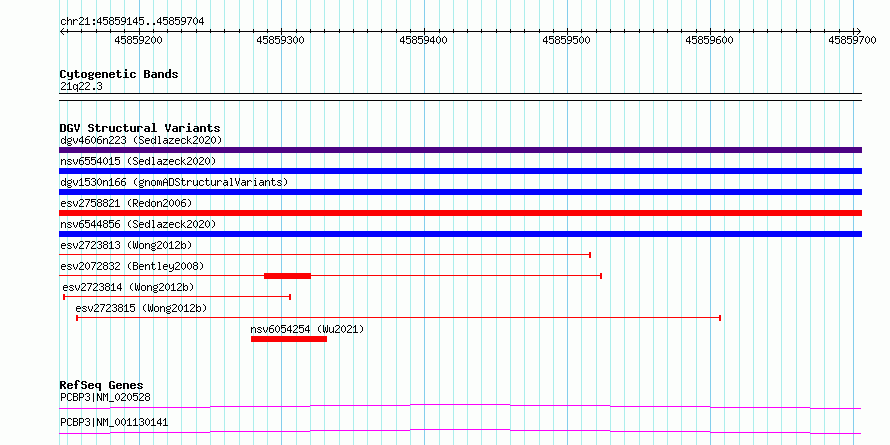Open dgv1530n166 (gnomADStructuralVariants) label
Viewport: 890px width, 445px height.
[174, 182]
